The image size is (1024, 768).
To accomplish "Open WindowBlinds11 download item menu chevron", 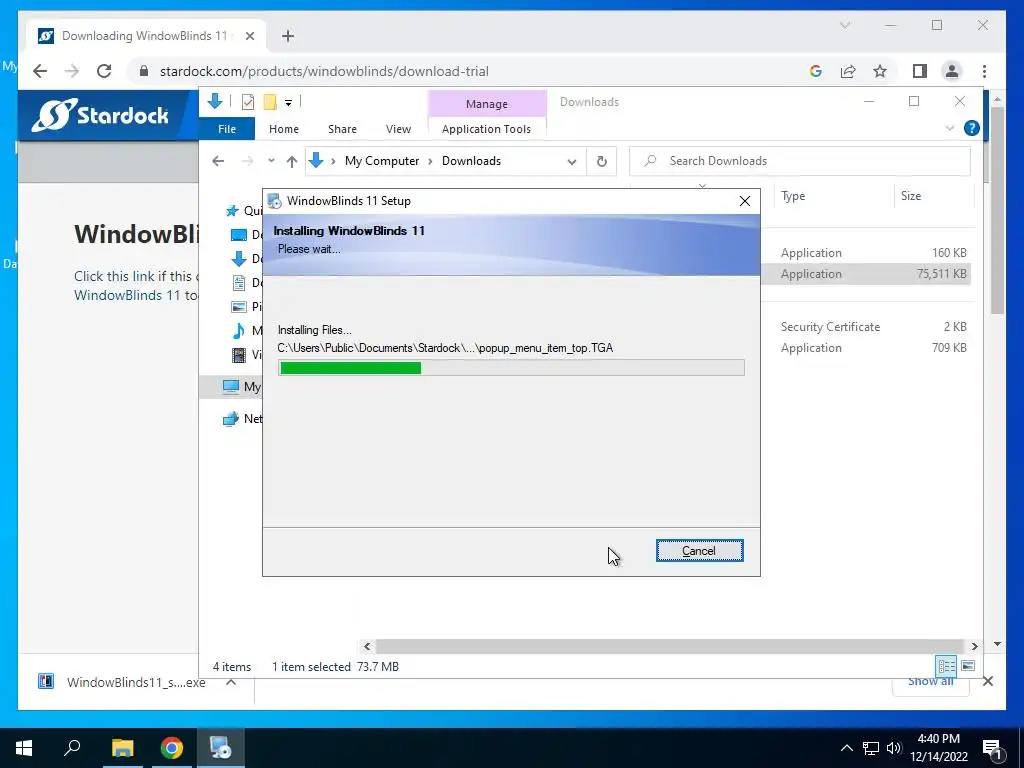I will pos(231,682).
